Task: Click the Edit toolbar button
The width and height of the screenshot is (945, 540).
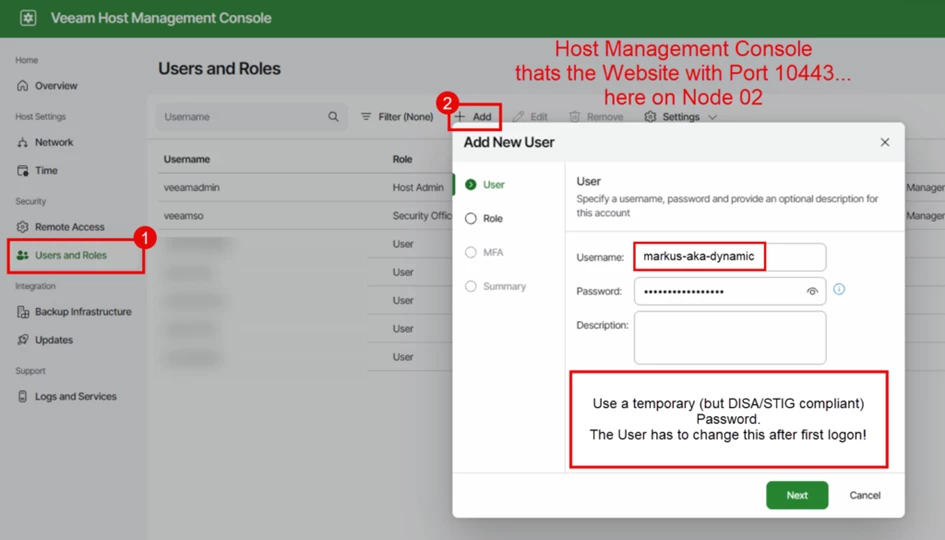Action: click(530, 117)
